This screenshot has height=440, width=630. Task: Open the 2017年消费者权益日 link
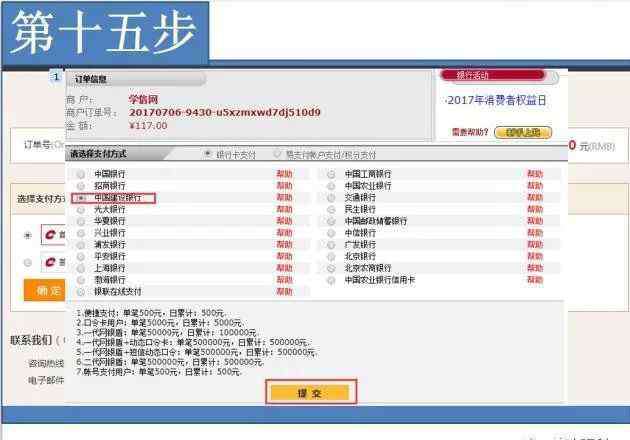(x=497, y=100)
